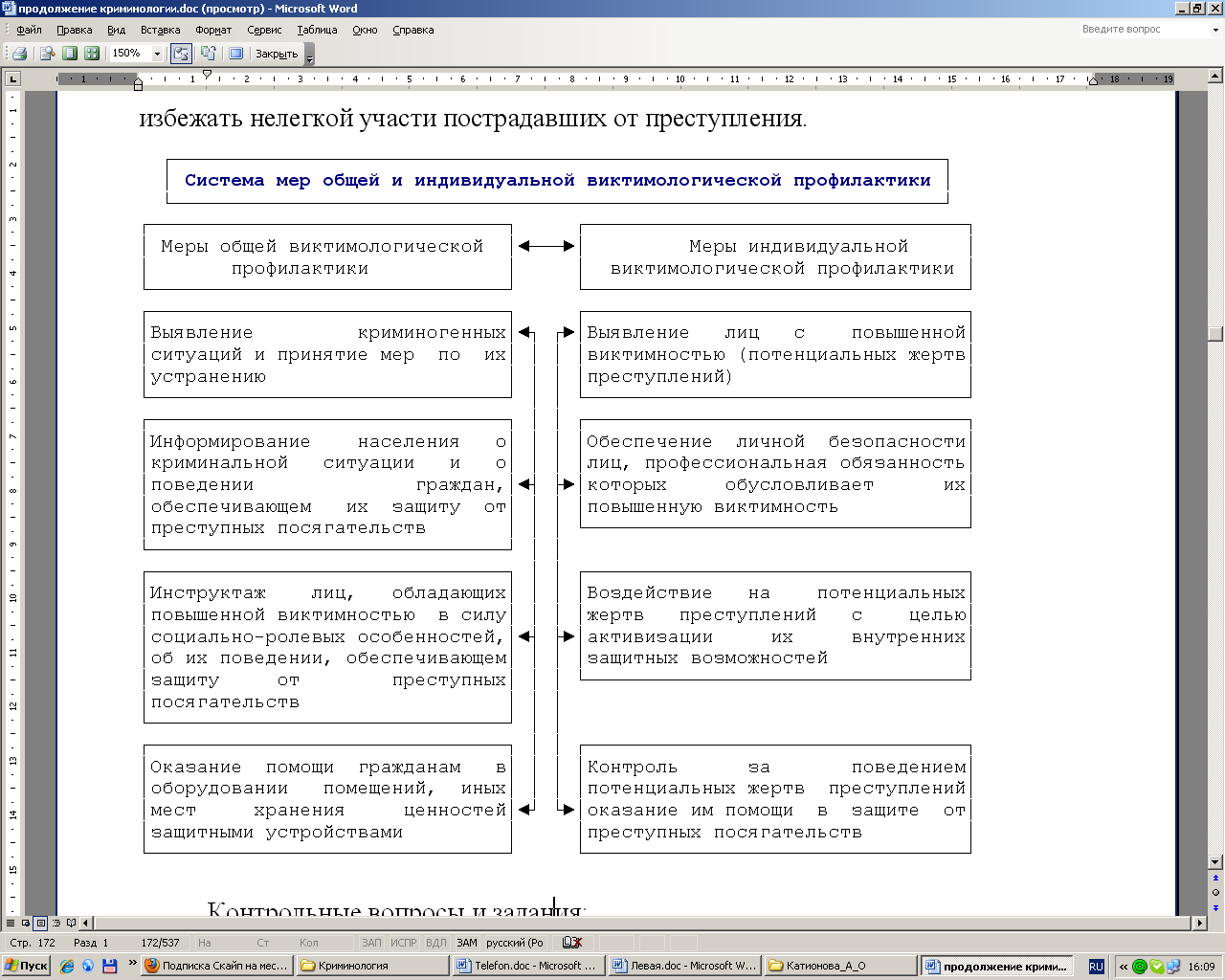Toggle the Magnifier tool icon
Screen dimensions: 1225x980
point(46,54)
